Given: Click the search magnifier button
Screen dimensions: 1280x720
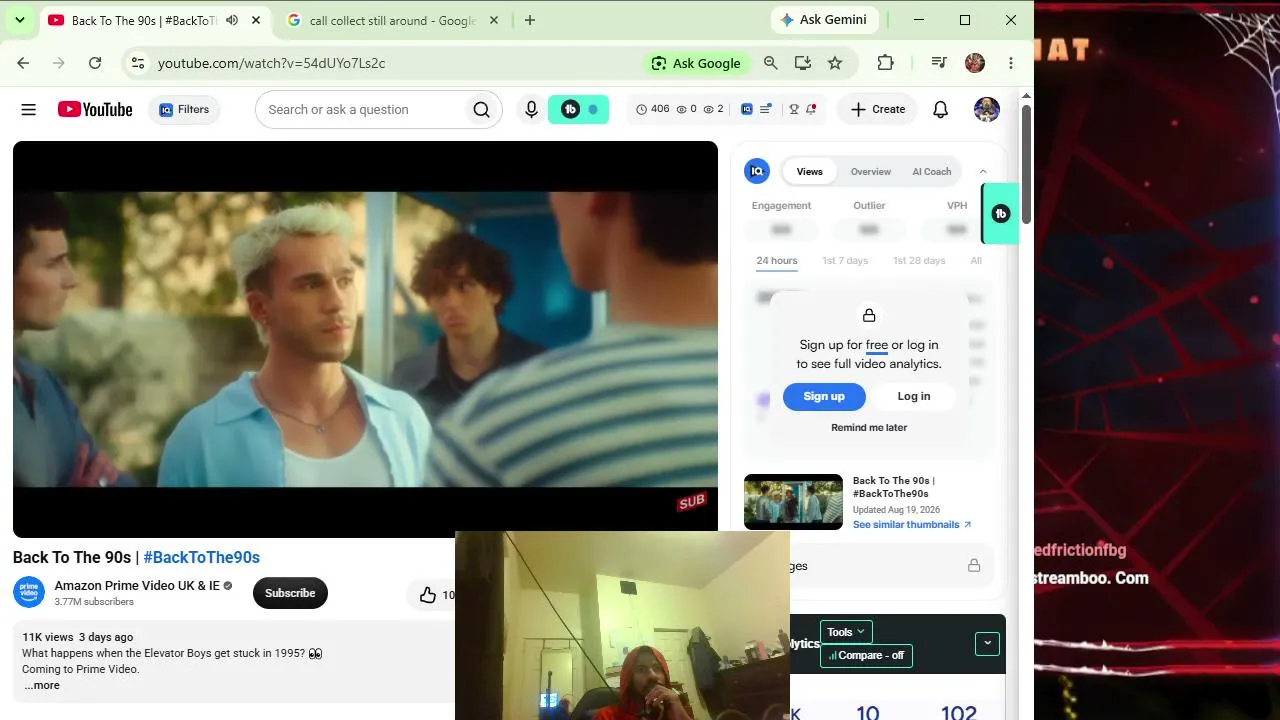Looking at the screenshot, I should 481,110.
